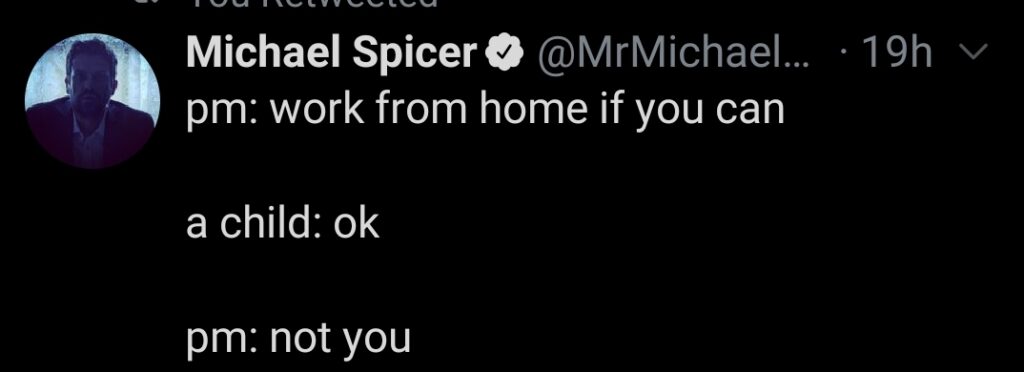
Task: Open Michael Spicer's profile picture
Action: (x=92, y=100)
